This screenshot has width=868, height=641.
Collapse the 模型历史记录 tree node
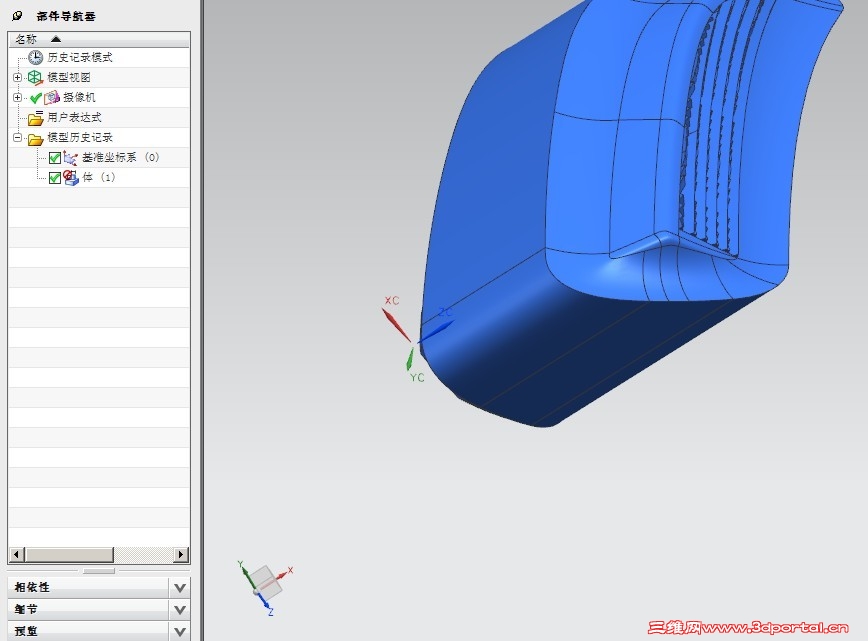17,137
